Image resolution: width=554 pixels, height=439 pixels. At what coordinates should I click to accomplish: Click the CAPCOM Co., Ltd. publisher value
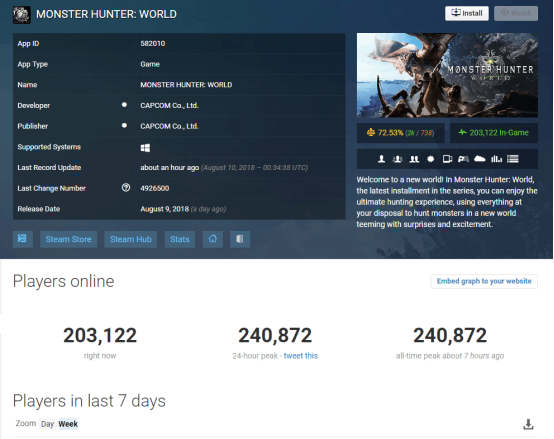(169, 126)
